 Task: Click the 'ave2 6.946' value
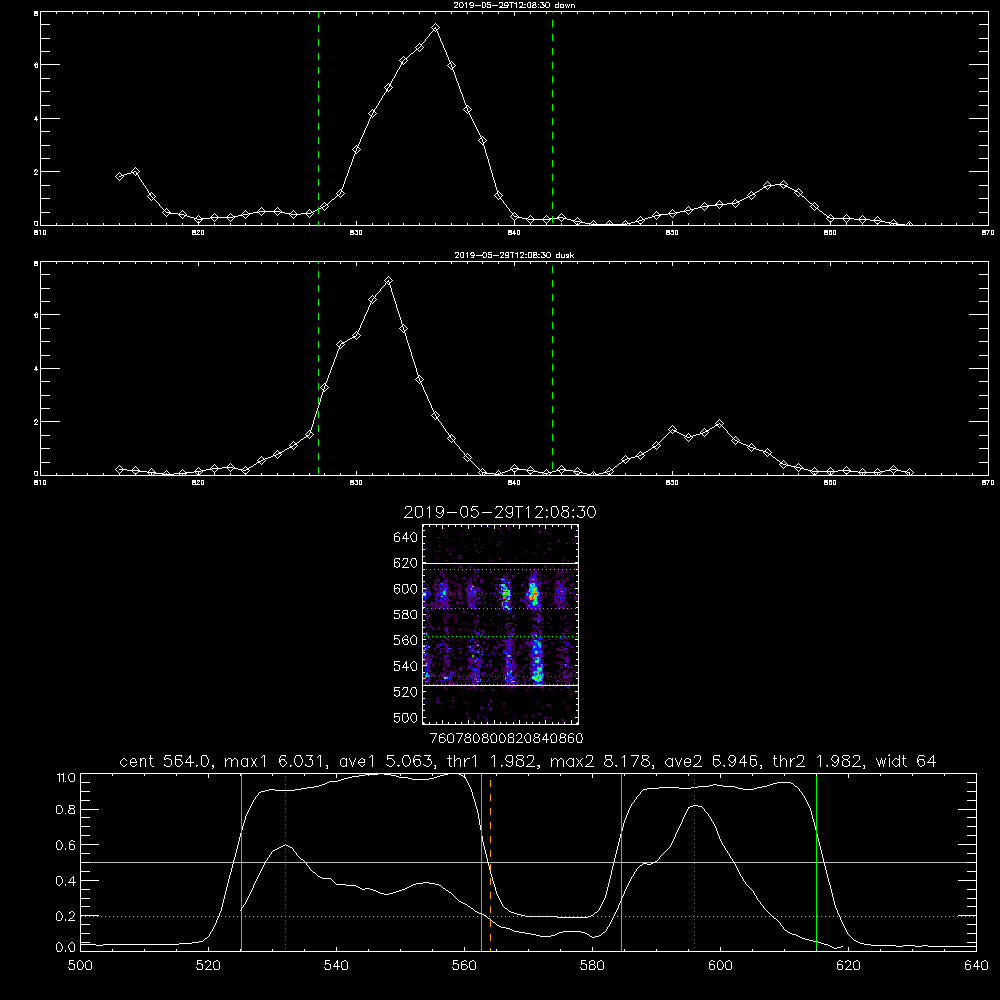click(x=711, y=761)
